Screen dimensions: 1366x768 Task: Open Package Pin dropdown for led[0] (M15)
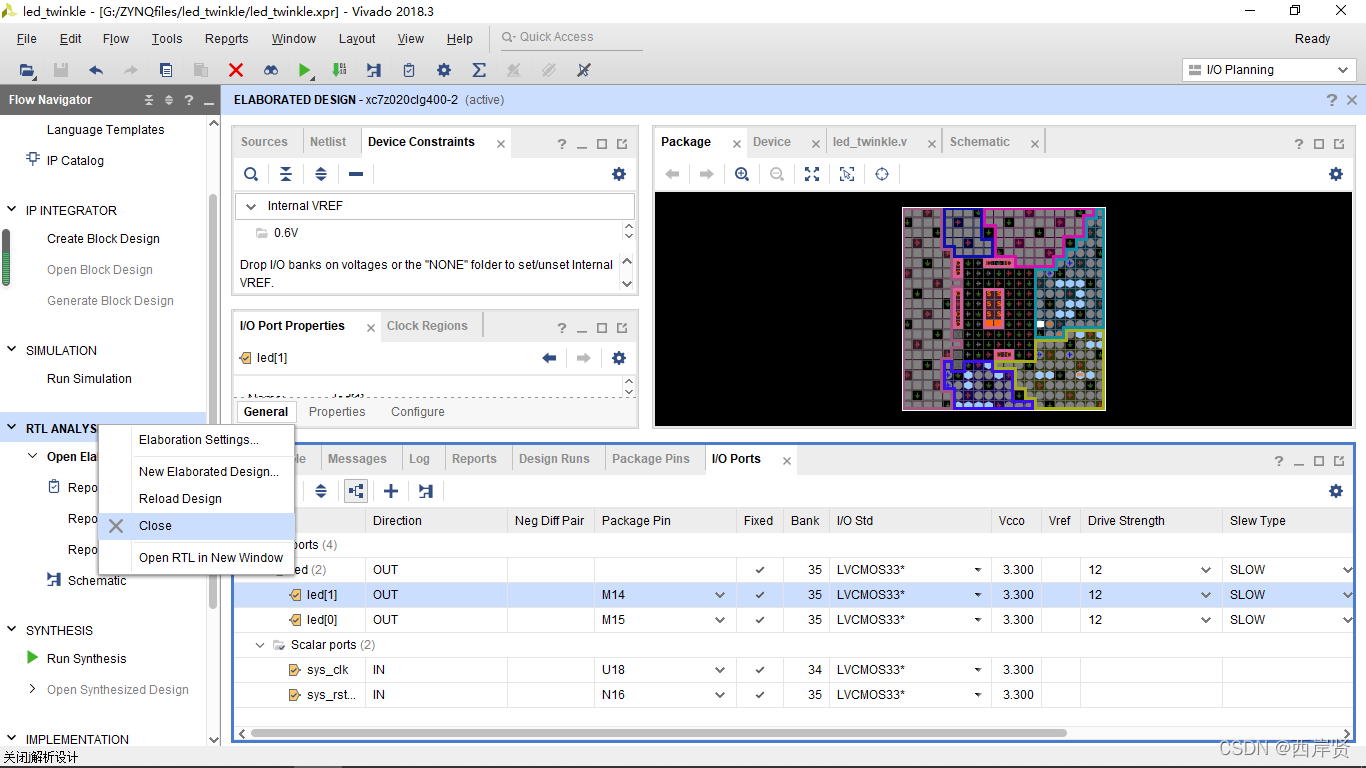coord(720,620)
